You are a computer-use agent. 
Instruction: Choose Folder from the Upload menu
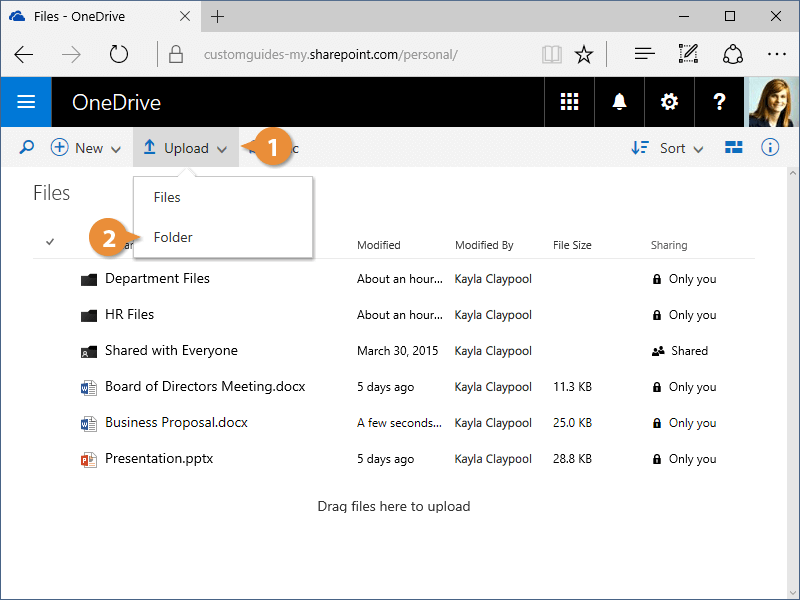point(173,237)
